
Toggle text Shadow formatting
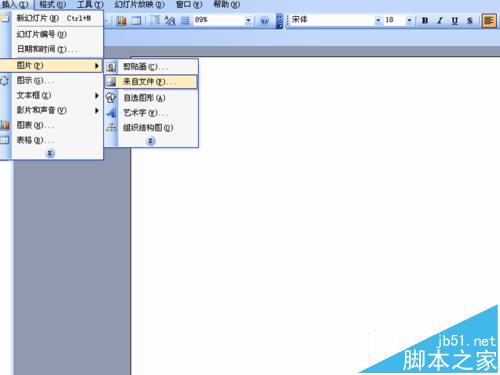coord(470,21)
